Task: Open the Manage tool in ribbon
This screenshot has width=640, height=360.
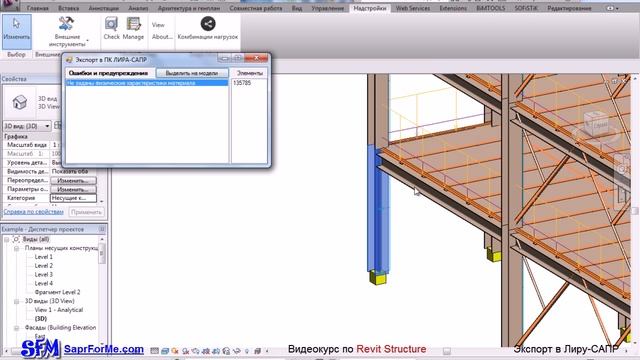Action: pyautogui.click(x=133, y=28)
